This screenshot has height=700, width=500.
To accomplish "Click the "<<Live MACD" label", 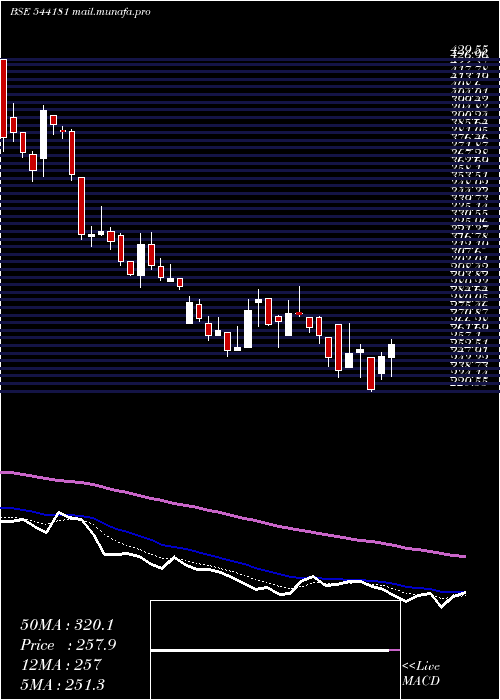I will [x=421, y=674].
